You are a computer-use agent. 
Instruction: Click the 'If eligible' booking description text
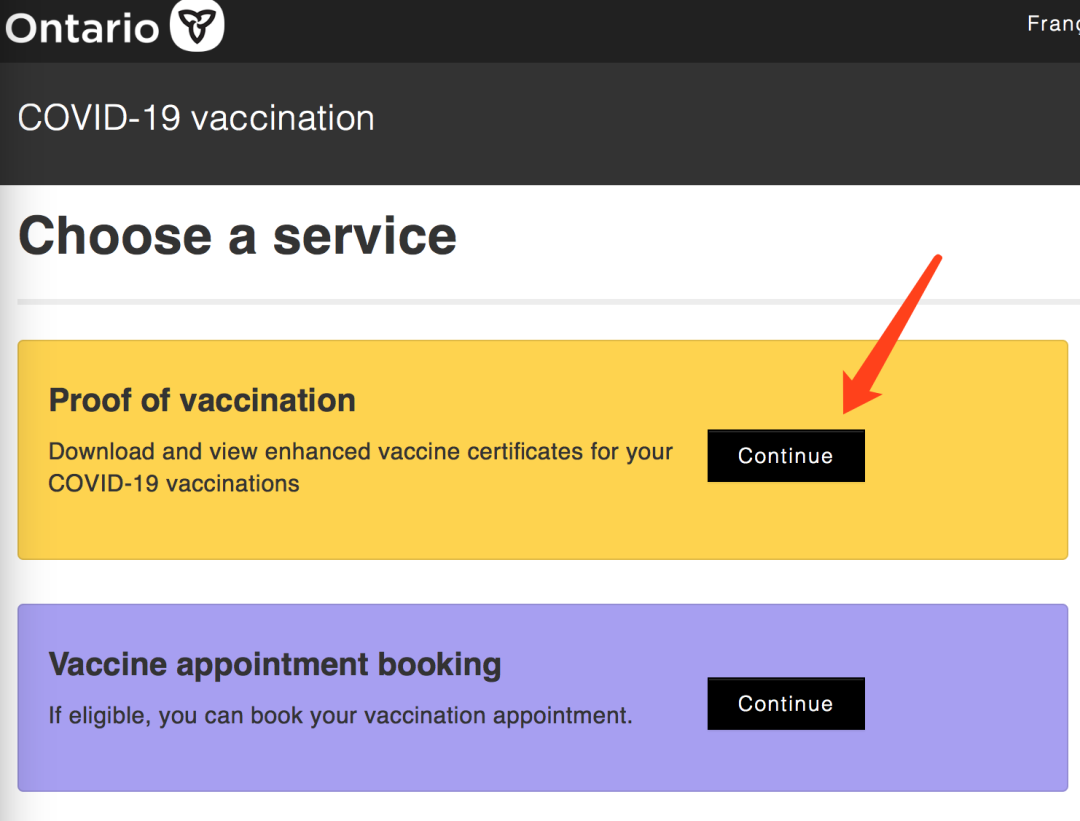coord(340,716)
